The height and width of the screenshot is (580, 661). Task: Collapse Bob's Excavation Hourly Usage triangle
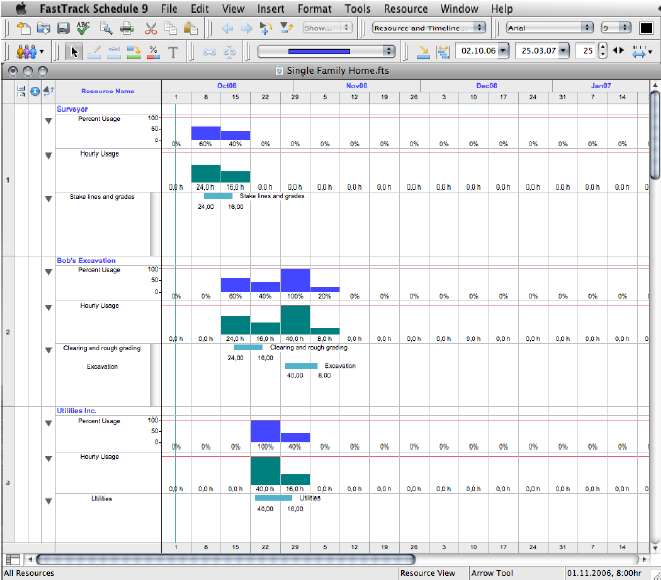point(48,308)
